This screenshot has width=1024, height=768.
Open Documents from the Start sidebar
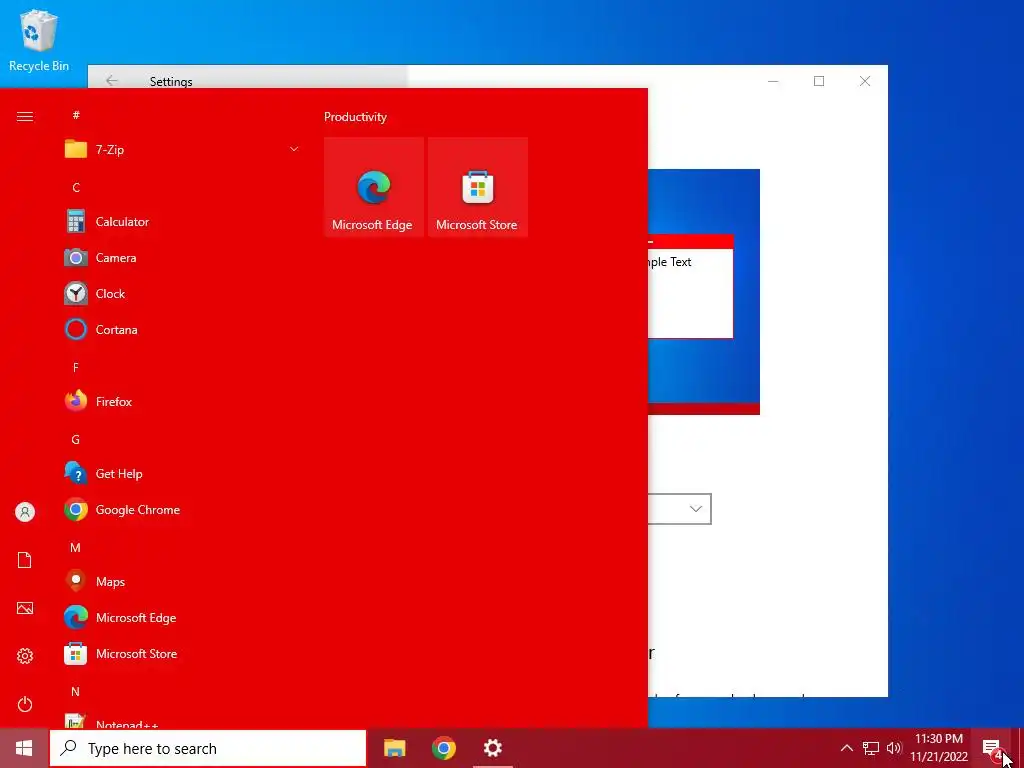coord(25,560)
